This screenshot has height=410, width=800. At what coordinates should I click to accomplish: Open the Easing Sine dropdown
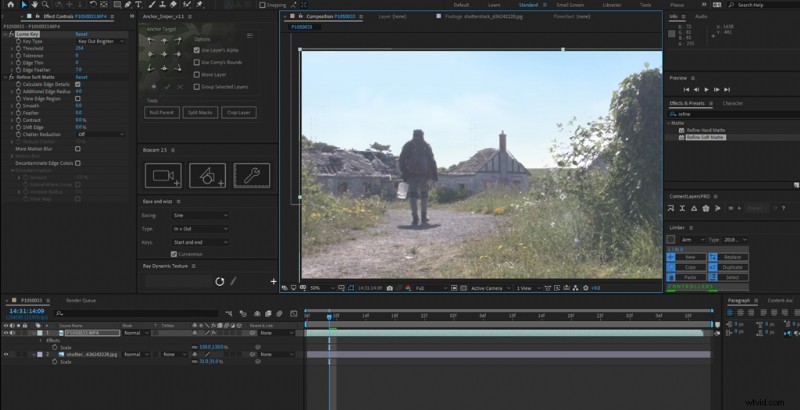point(200,215)
